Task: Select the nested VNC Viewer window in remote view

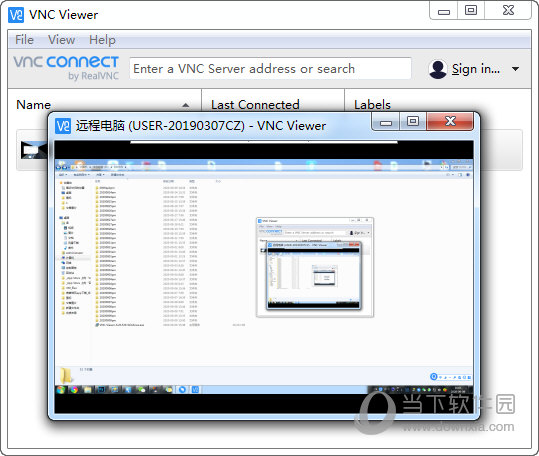Action: click(x=315, y=267)
